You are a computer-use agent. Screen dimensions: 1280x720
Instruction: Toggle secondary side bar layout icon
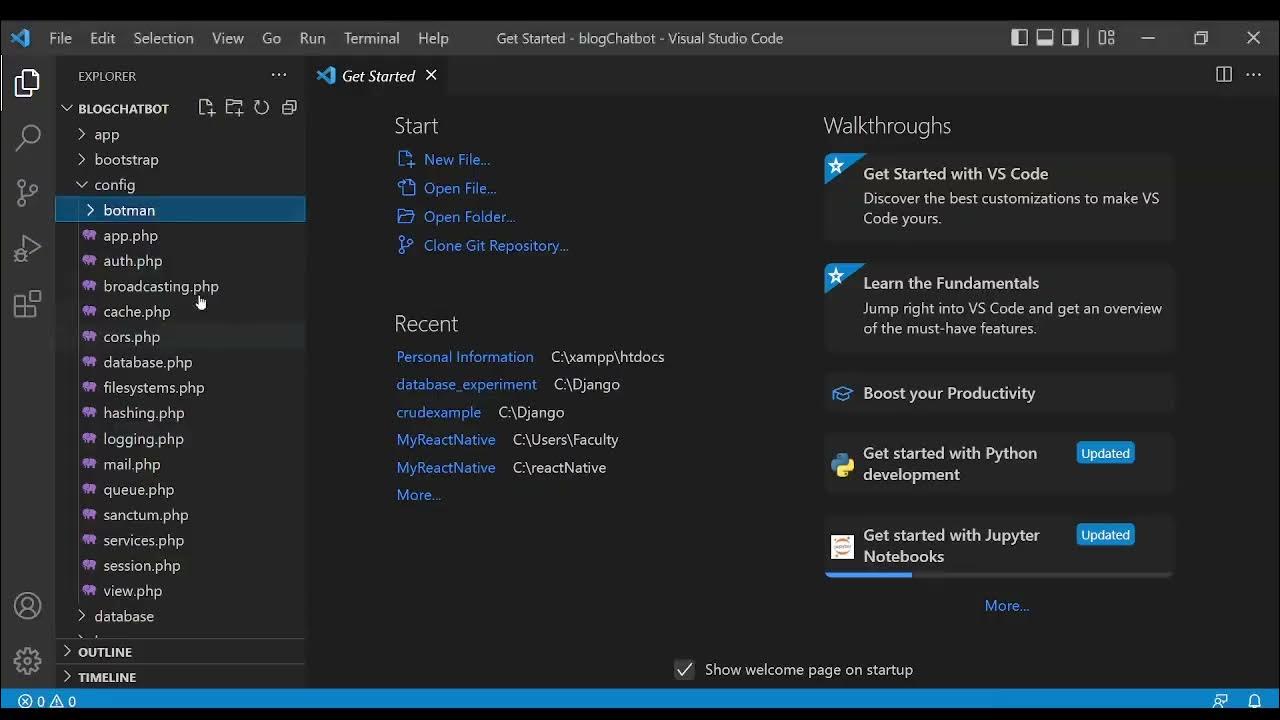point(1071,38)
